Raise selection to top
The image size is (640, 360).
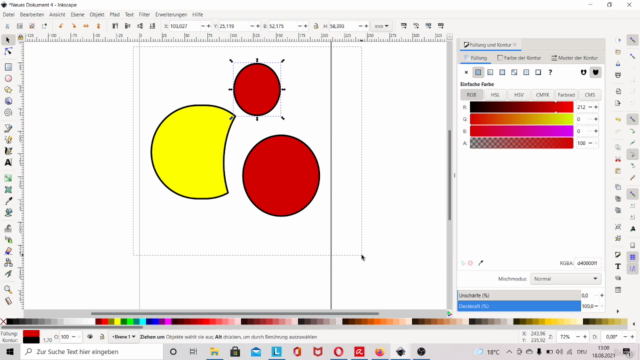[115, 26]
